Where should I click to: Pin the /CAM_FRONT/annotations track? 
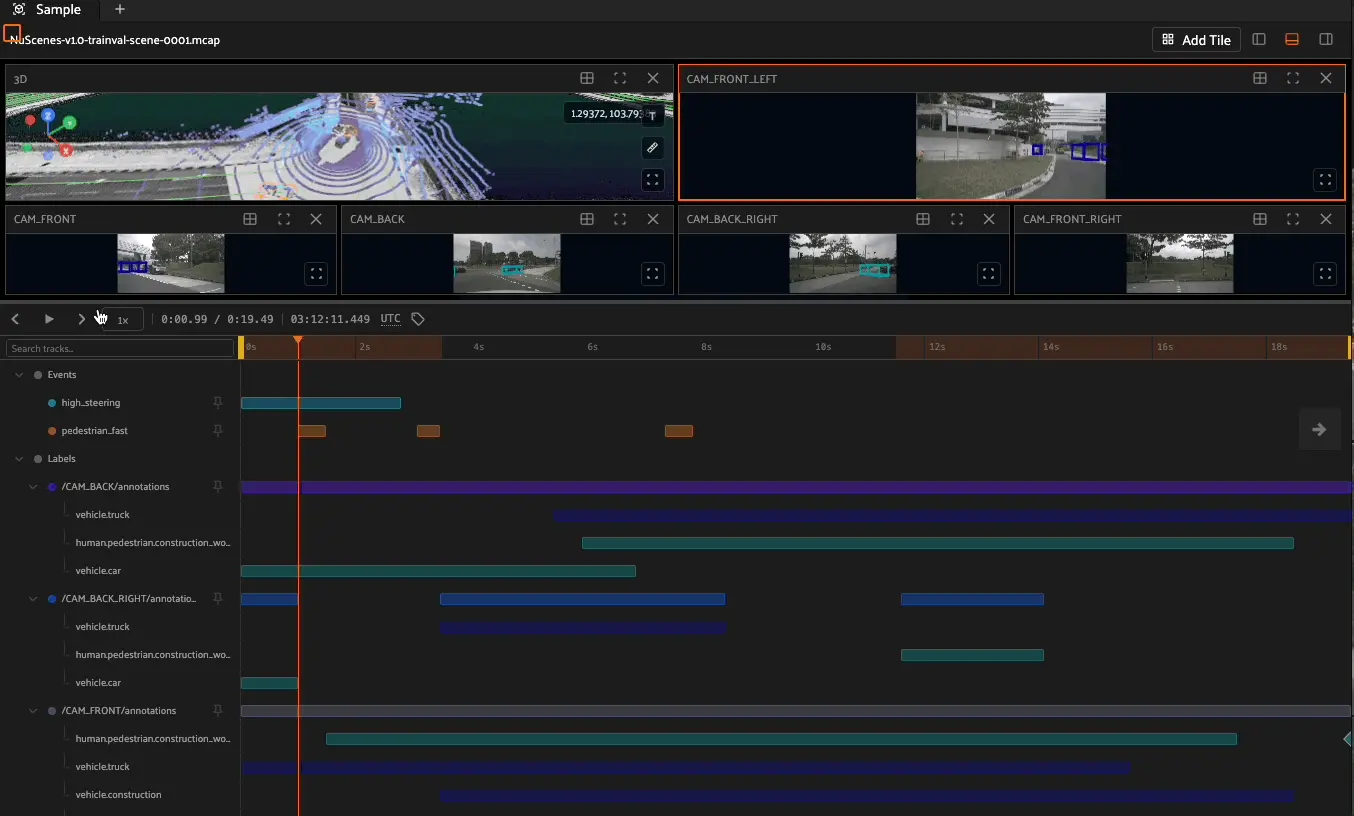(x=217, y=710)
